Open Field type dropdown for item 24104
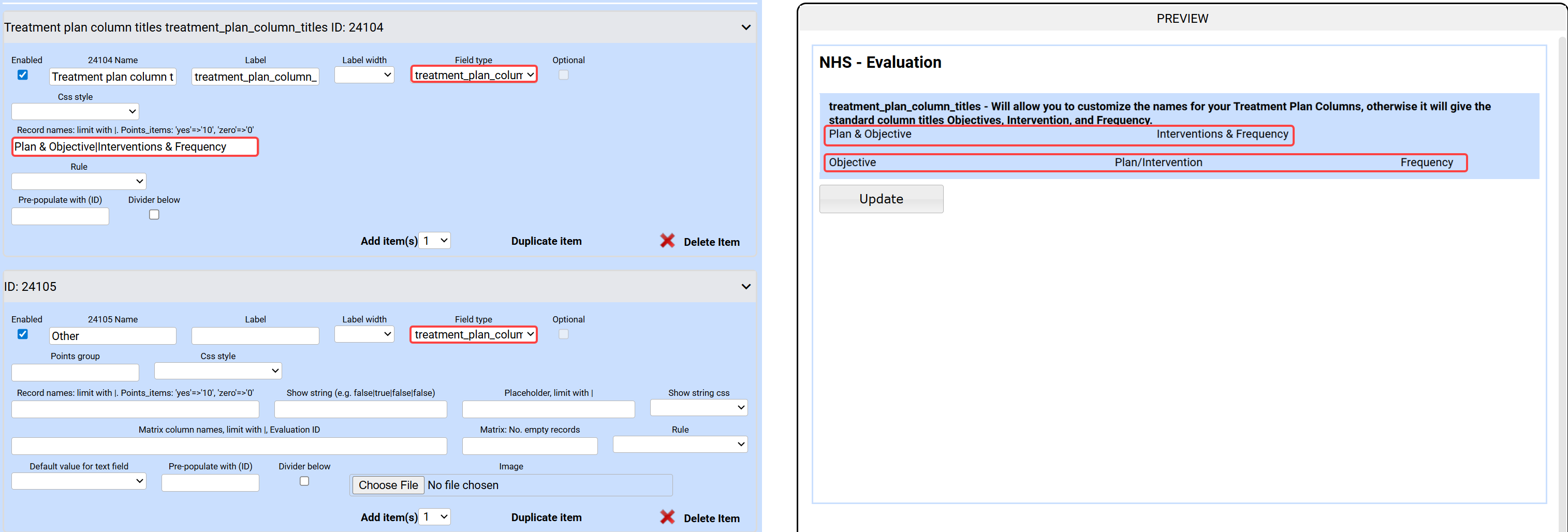This screenshot has height=532, width=1568. tap(474, 75)
